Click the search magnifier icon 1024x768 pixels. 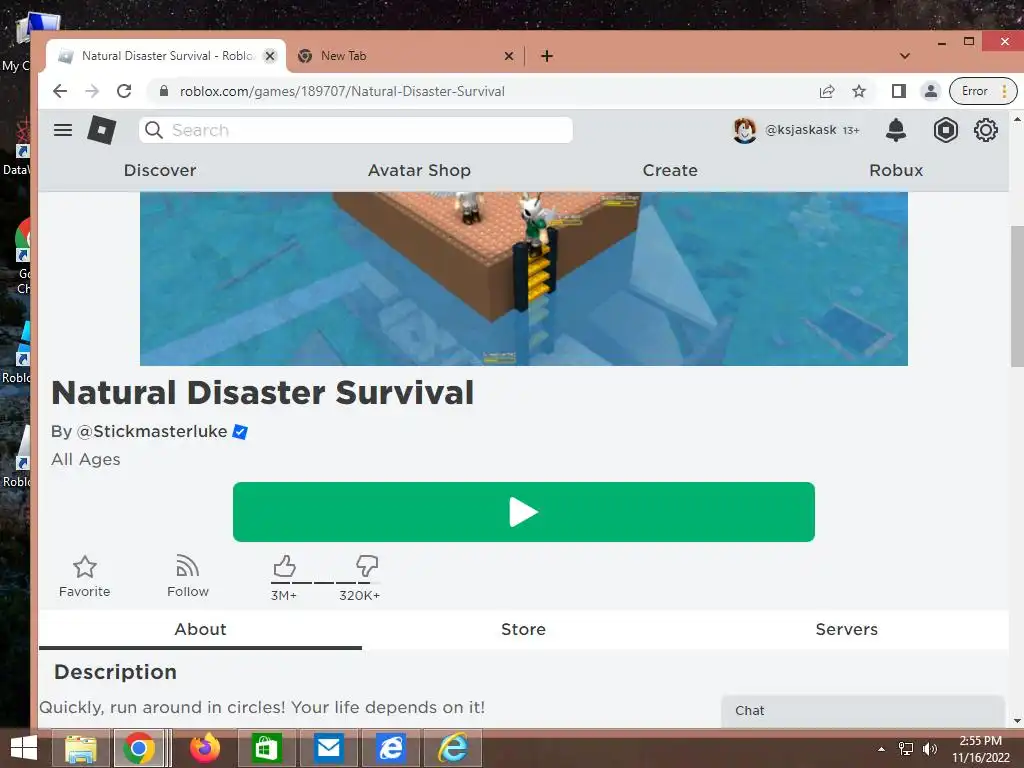[153, 130]
